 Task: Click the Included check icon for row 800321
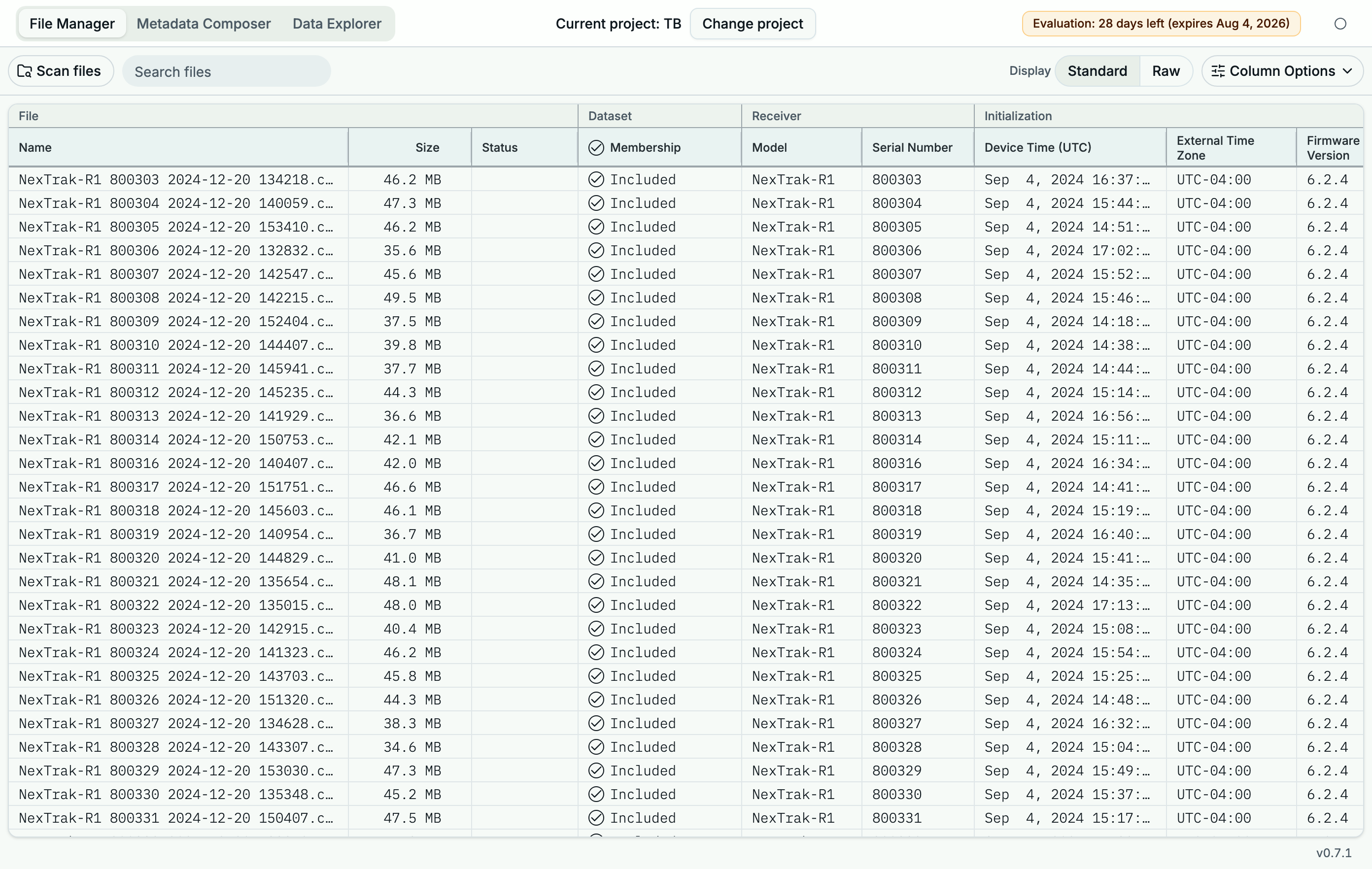click(596, 581)
